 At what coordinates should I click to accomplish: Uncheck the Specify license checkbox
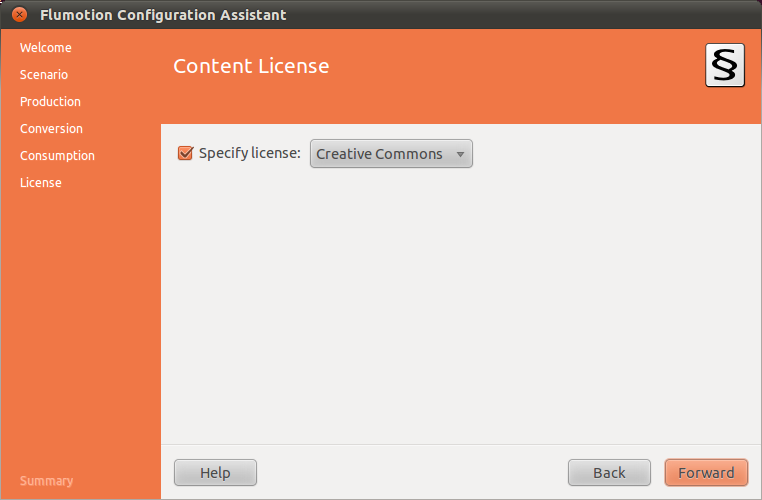click(185, 153)
